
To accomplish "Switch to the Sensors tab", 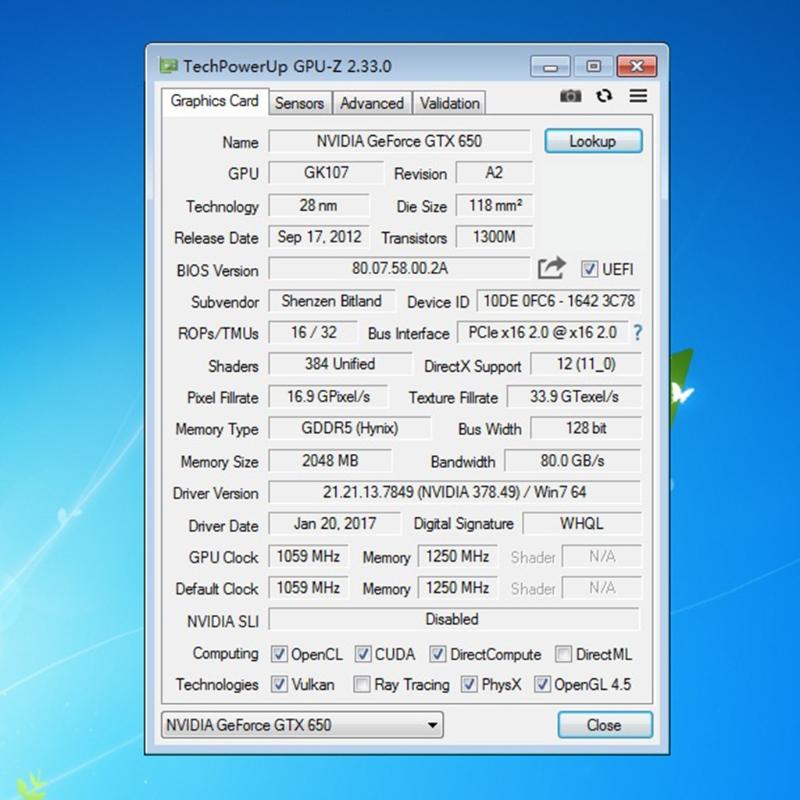I will pyautogui.click(x=299, y=103).
